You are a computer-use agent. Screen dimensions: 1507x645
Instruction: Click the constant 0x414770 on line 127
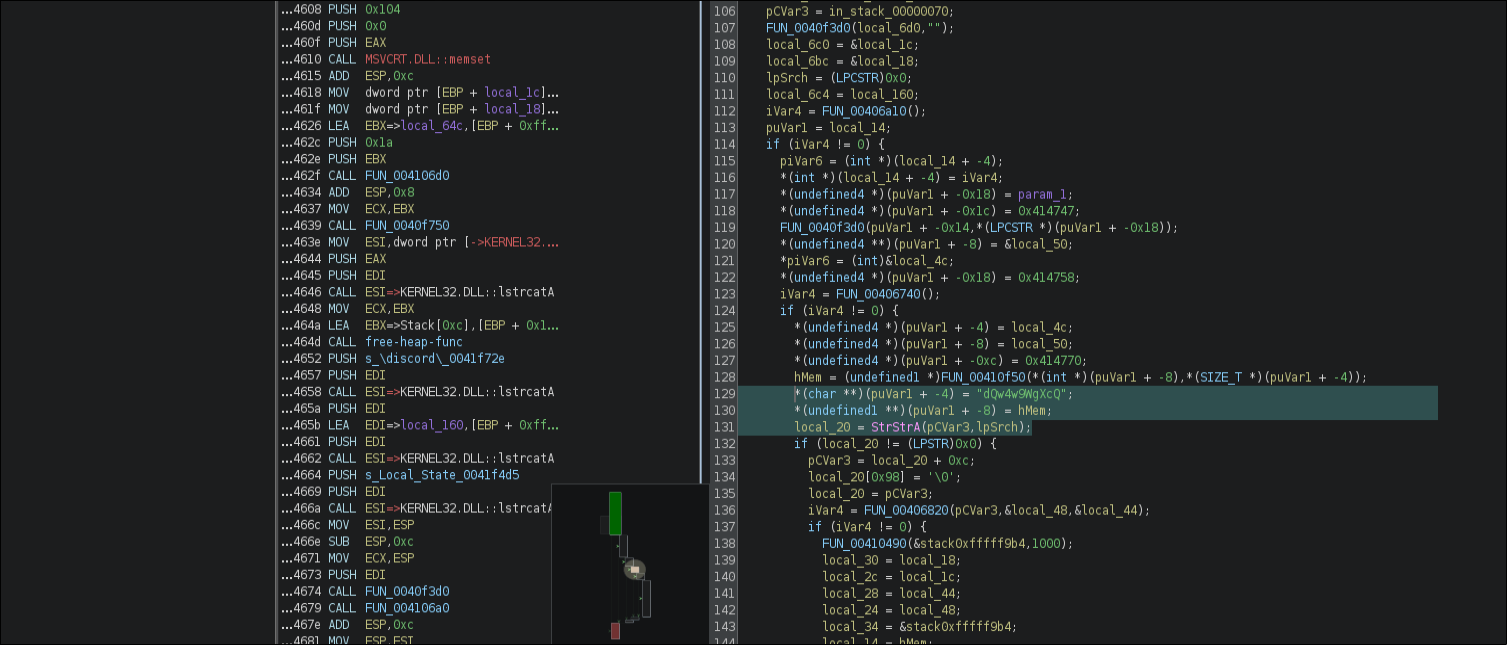point(1053,360)
